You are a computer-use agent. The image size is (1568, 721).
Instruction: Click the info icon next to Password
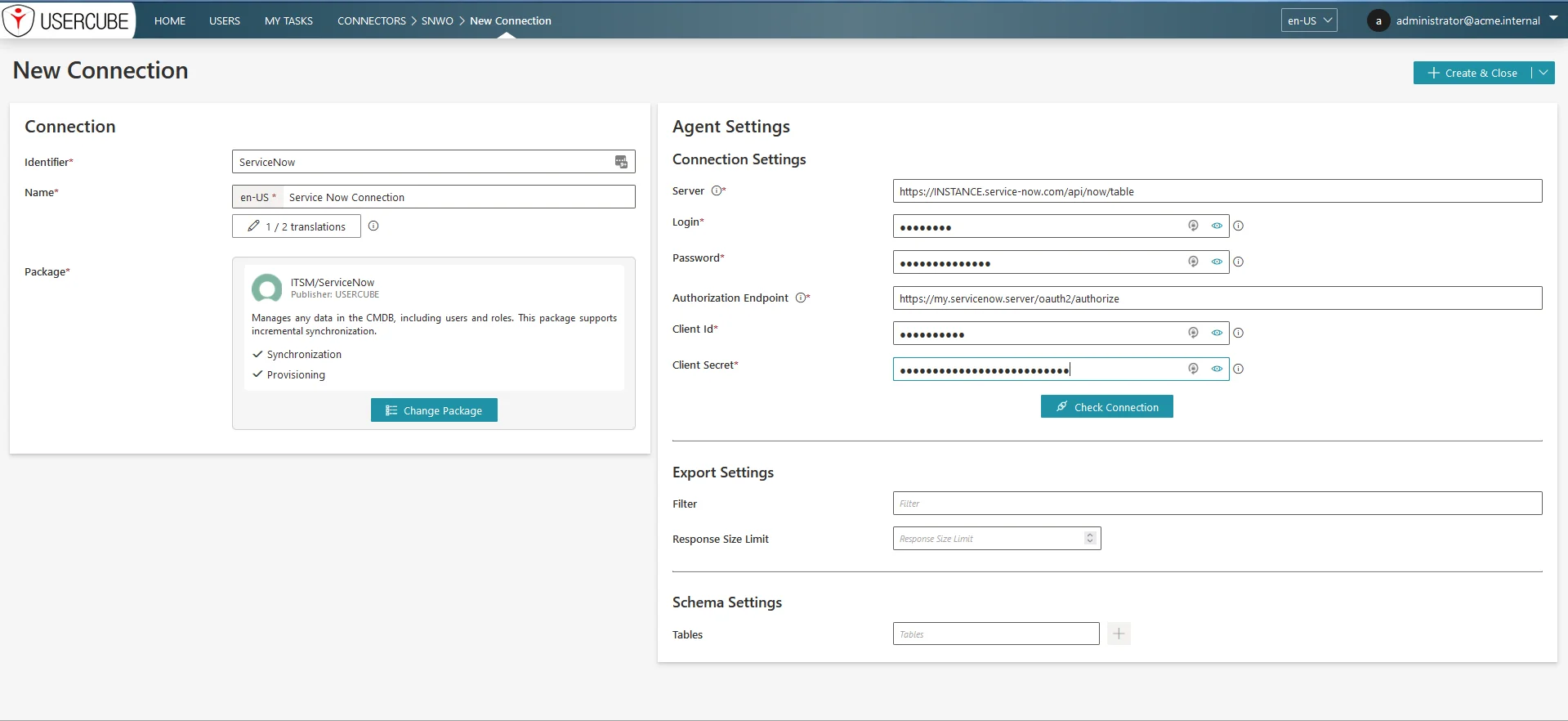tap(1239, 262)
